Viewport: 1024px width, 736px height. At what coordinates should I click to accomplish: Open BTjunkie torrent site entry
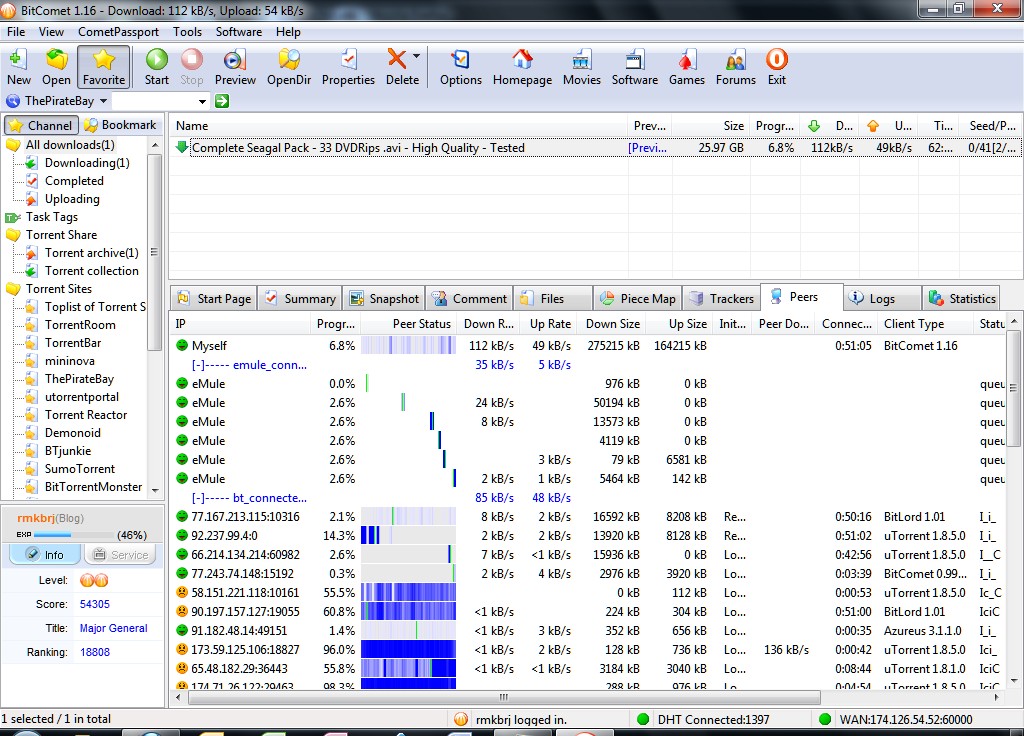68,451
